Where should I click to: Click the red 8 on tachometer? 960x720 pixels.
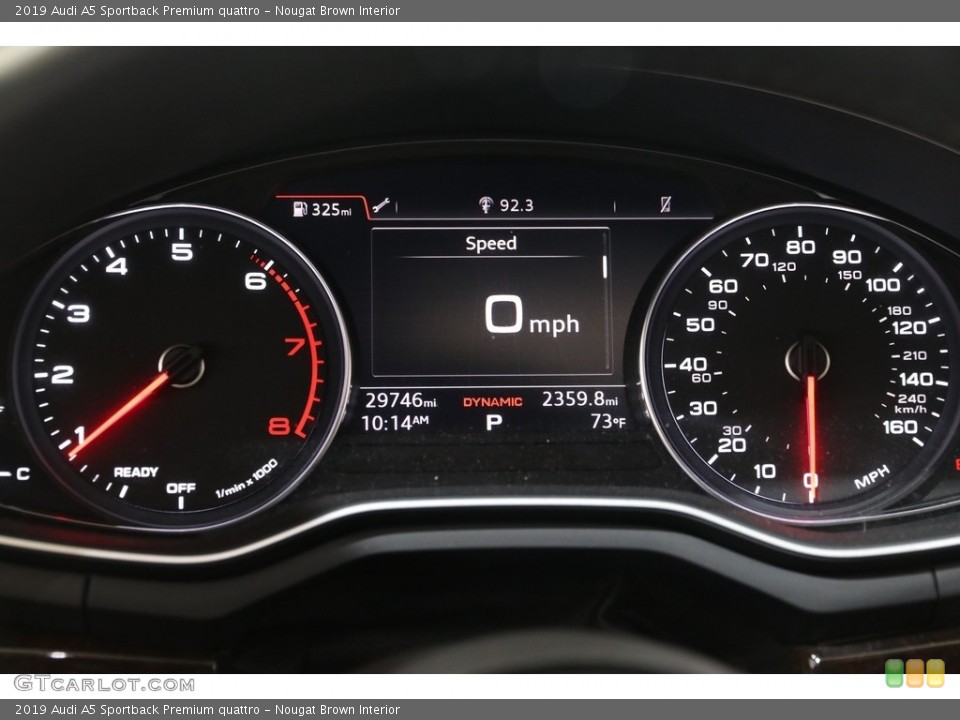tap(279, 426)
